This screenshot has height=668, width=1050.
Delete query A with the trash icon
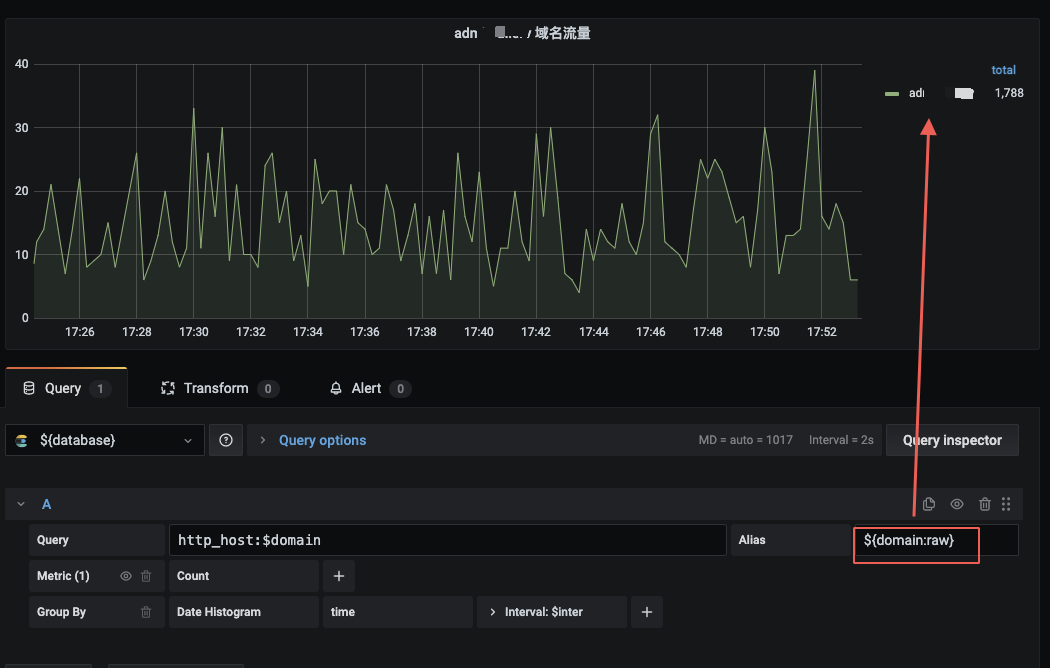[984, 504]
